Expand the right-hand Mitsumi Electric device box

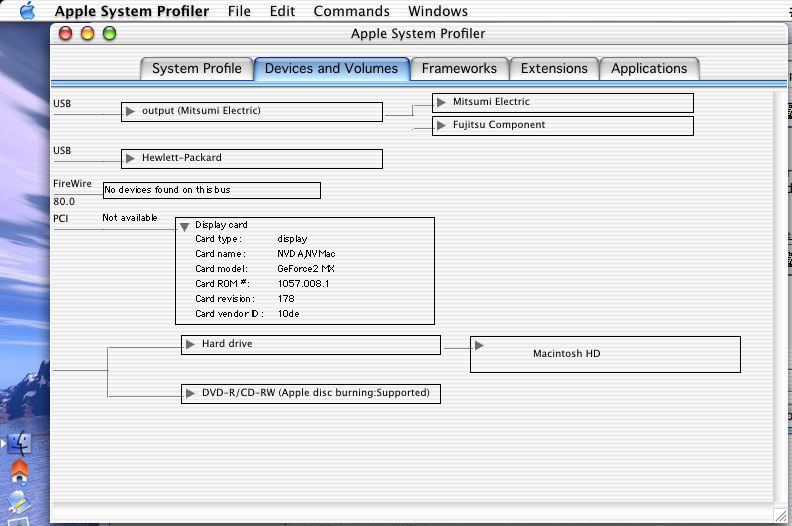(x=441, y=102)
